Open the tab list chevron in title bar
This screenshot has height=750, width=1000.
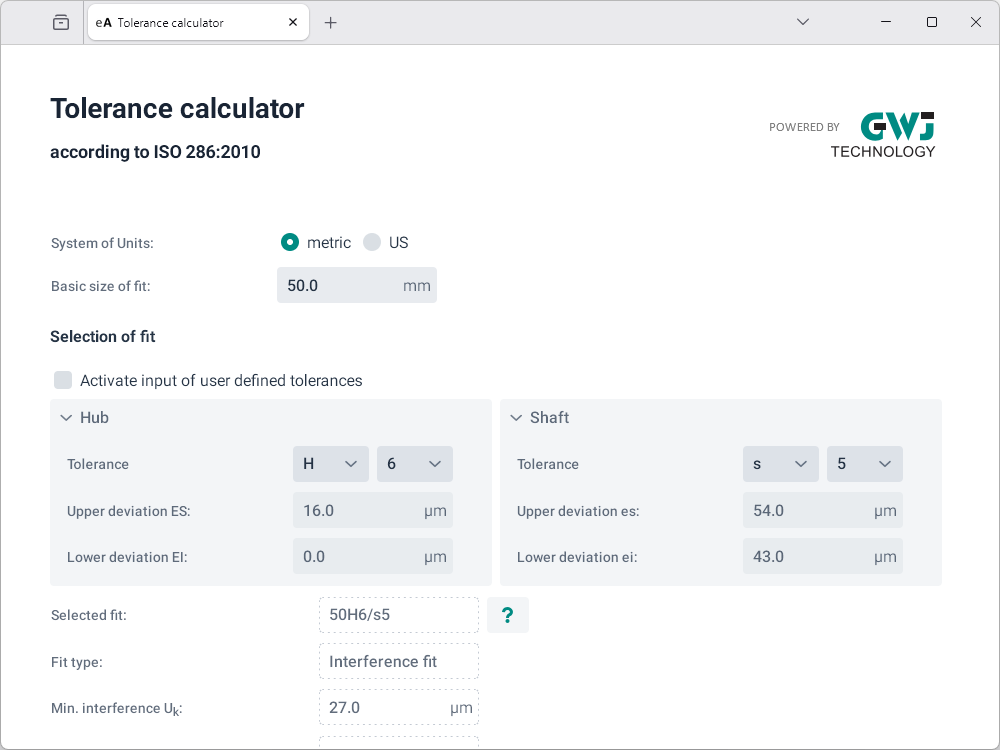pos(803,22)
